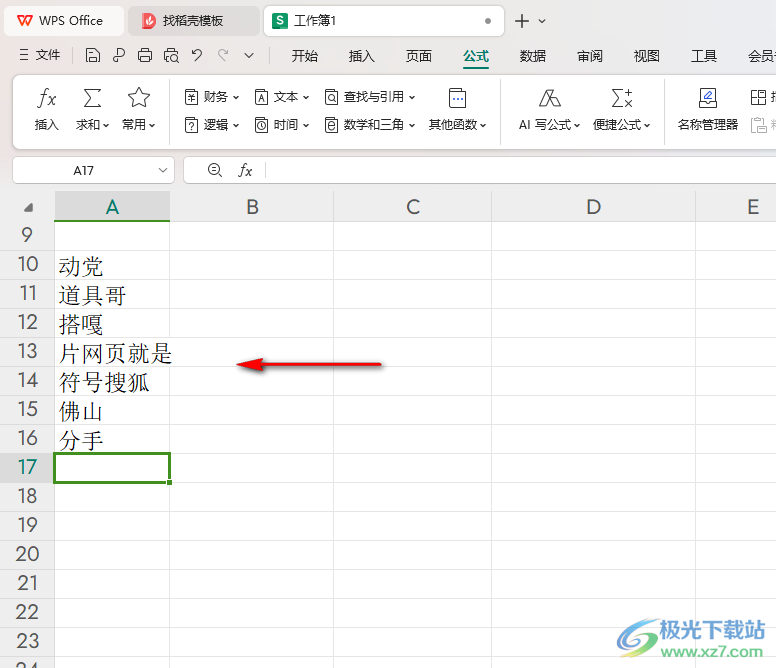This screenshot has width=776, height=668.
Task: Click the zoom magnifier icon in formula bar
Action: point(215,170)
